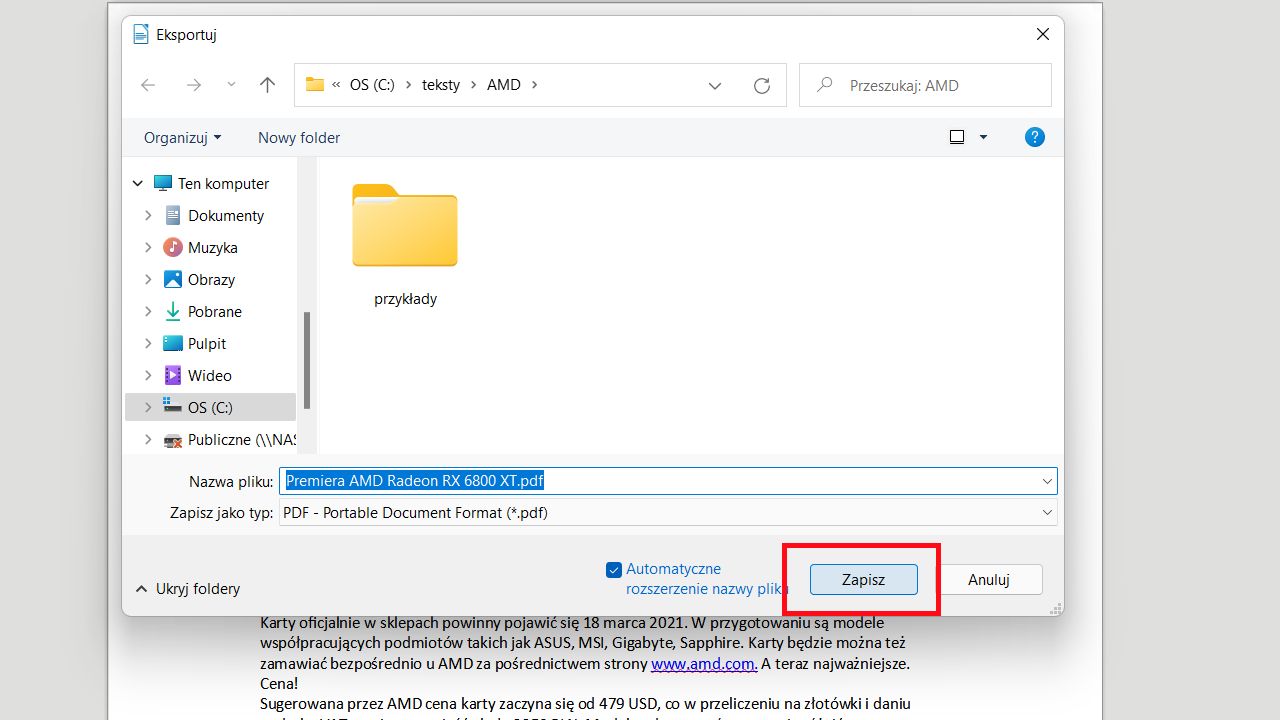Click Nowy folder in the toolbar
Screen dimensions: 1280x720
tap(298, 137)
